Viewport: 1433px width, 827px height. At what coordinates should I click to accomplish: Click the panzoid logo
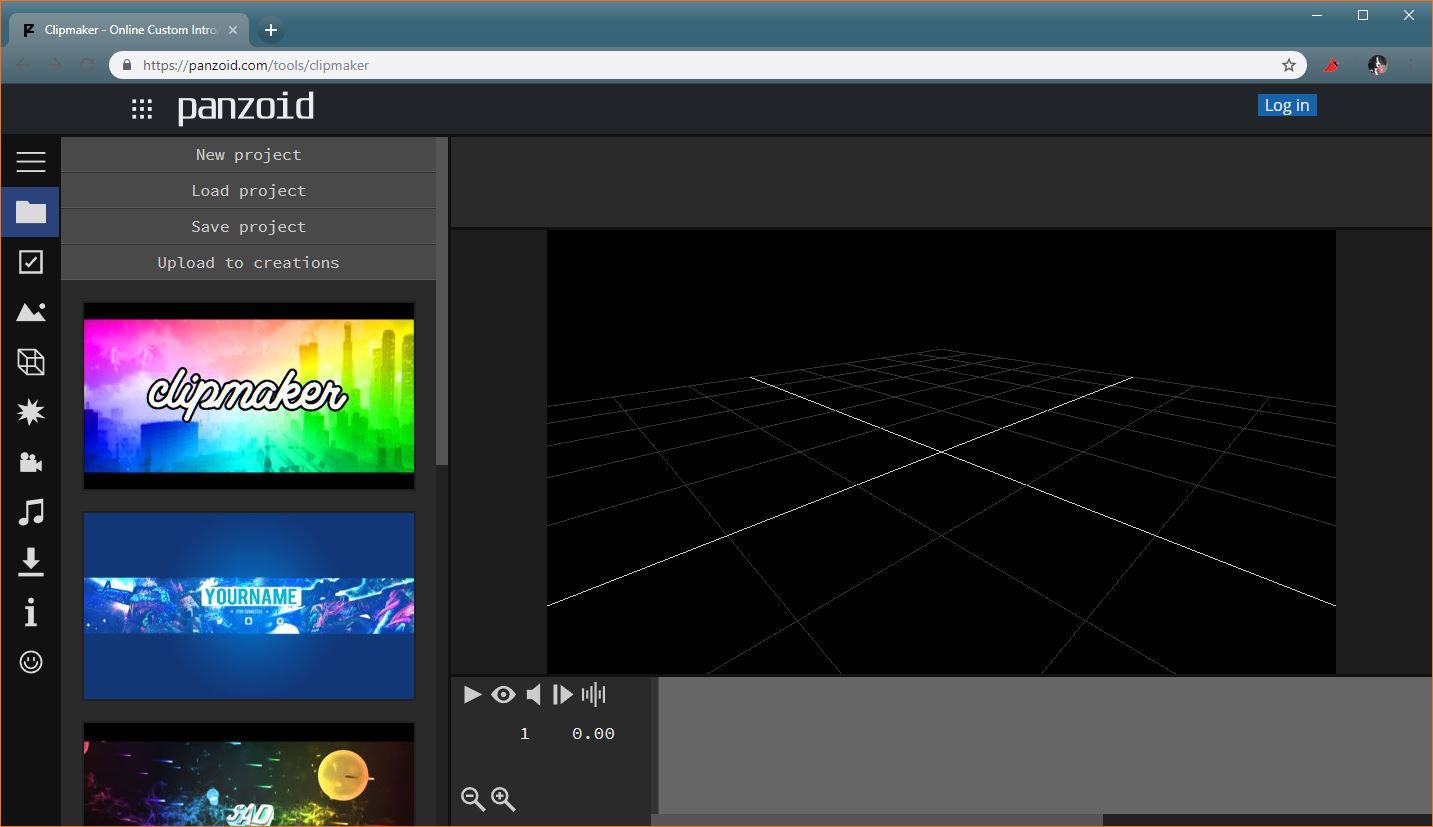click(x=246, y=107)
